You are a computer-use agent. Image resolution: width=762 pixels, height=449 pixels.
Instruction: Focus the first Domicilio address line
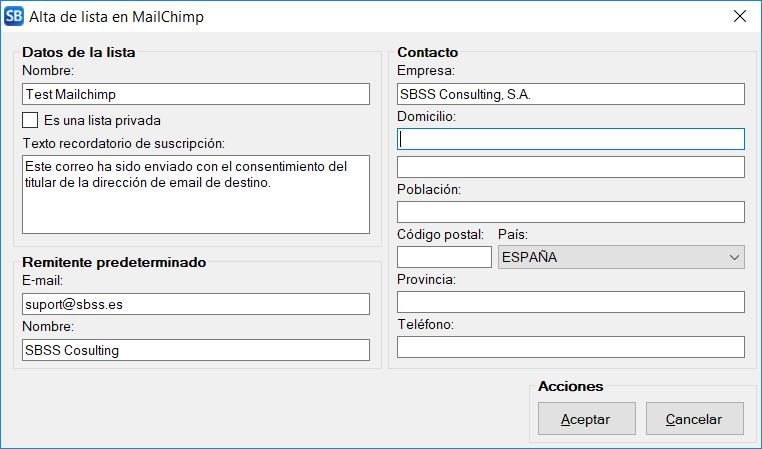[x=570, y=139]
